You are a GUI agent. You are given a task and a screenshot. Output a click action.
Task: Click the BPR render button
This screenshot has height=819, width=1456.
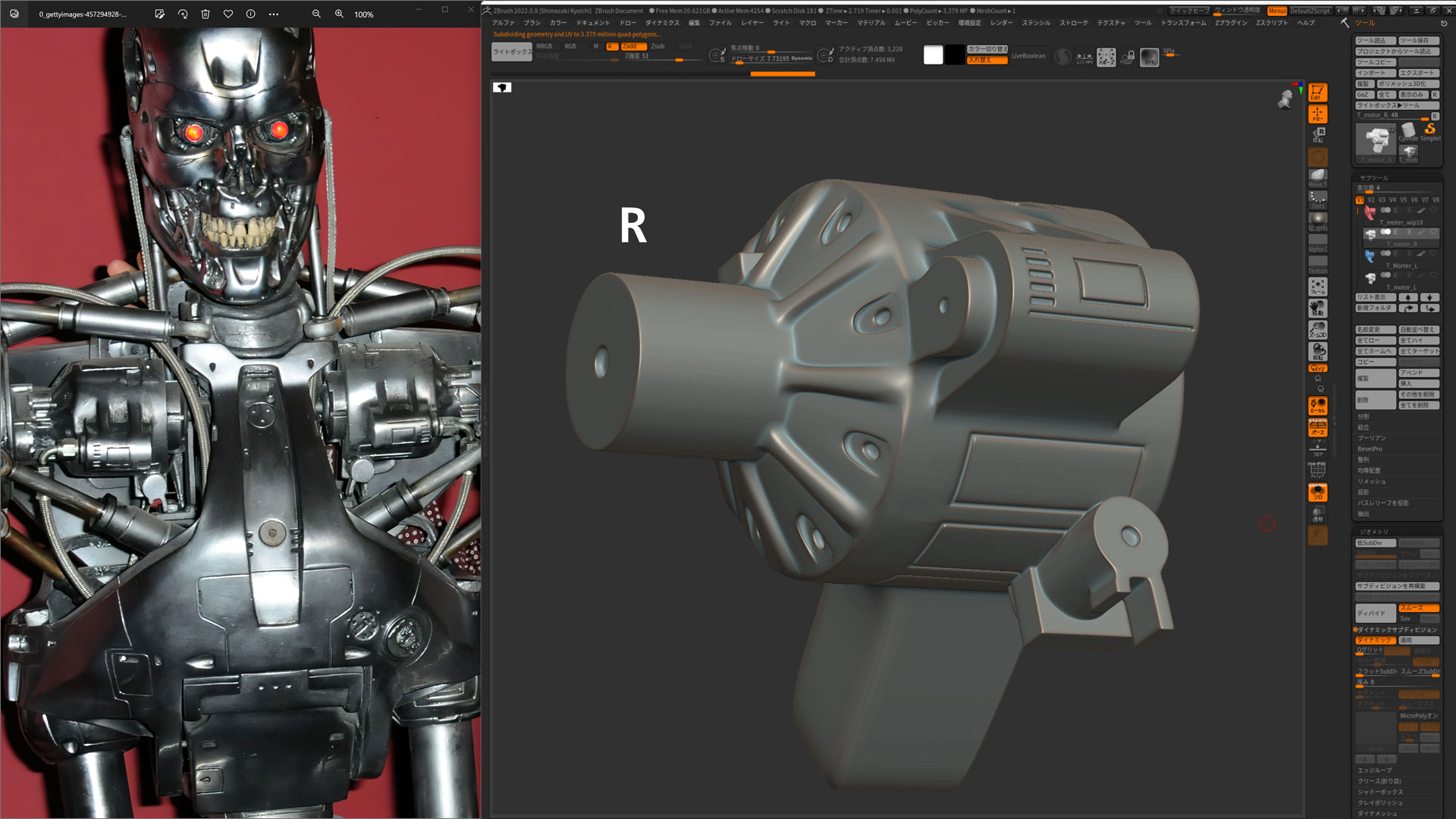point(1150,57)
